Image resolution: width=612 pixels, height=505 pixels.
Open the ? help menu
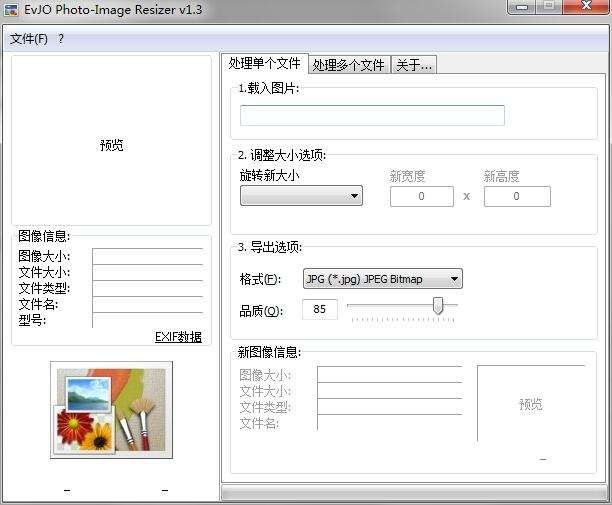[x=60, y=39]
